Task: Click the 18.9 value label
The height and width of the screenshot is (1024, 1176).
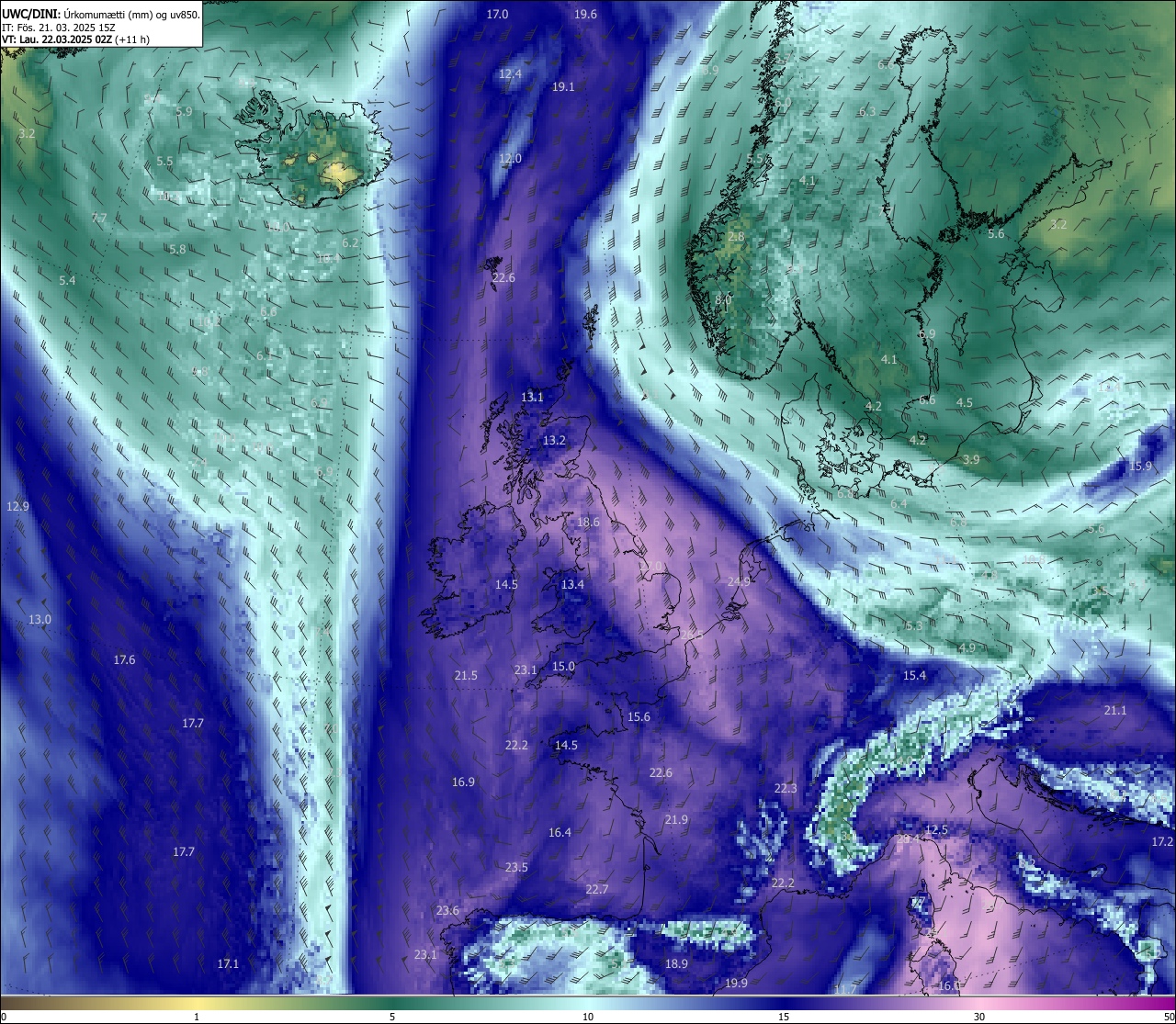Action: coord(676,964)
